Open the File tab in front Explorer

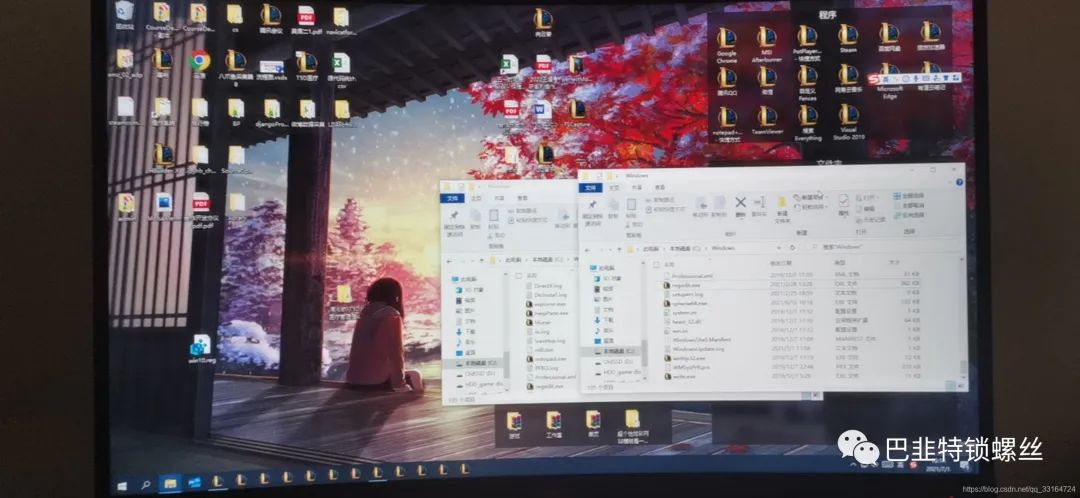(x=590, y=188)
